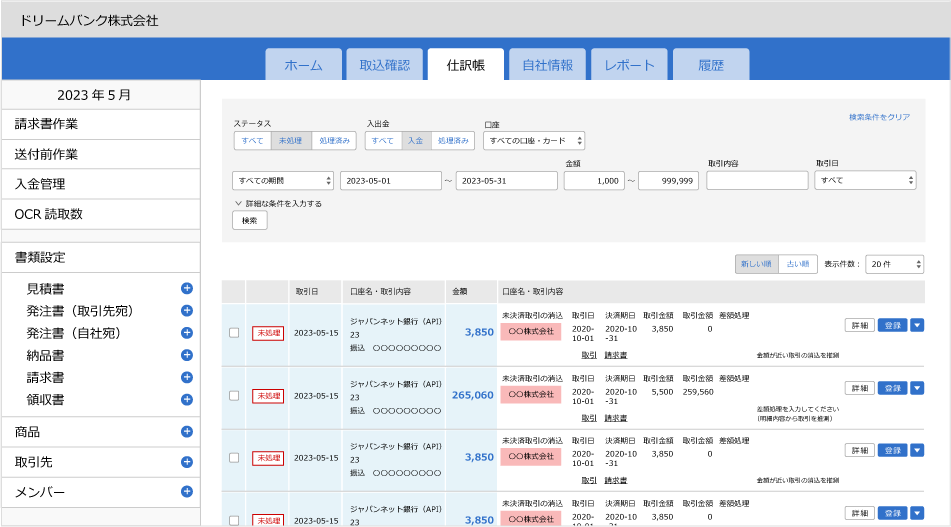Click the plus icon next to メンバー

187,492
